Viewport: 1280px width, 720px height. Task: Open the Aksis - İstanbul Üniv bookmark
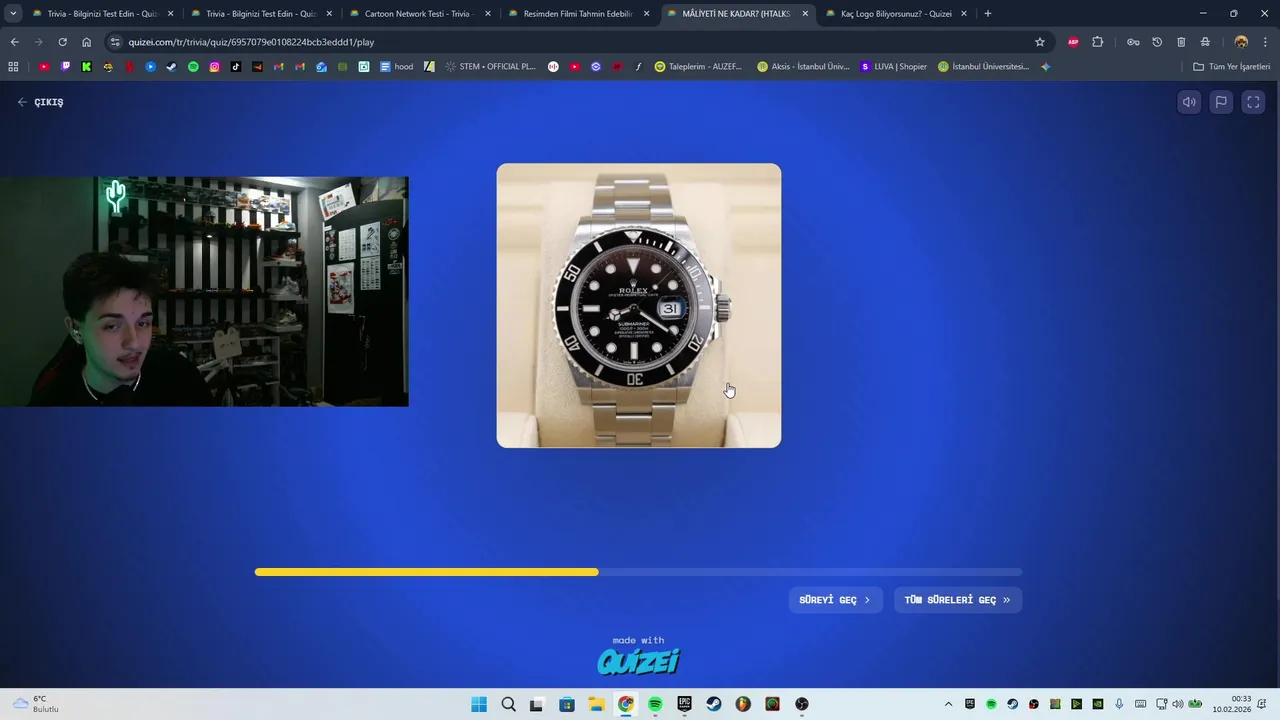[x=803, y=67]
